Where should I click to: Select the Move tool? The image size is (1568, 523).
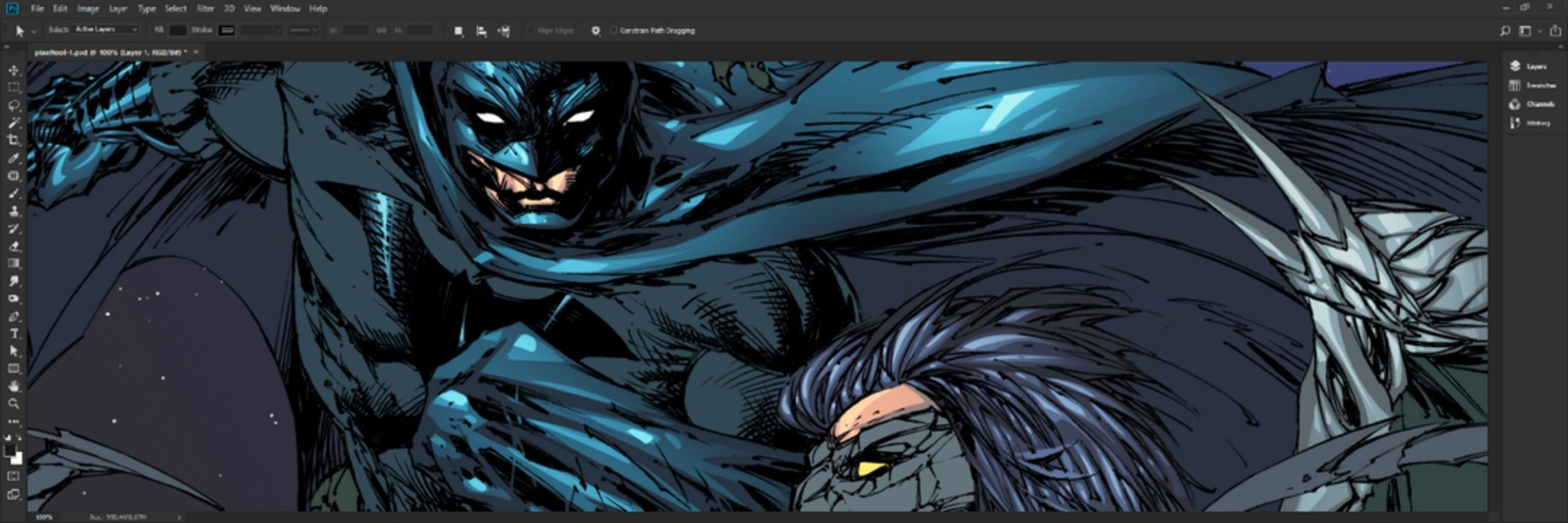14,71
